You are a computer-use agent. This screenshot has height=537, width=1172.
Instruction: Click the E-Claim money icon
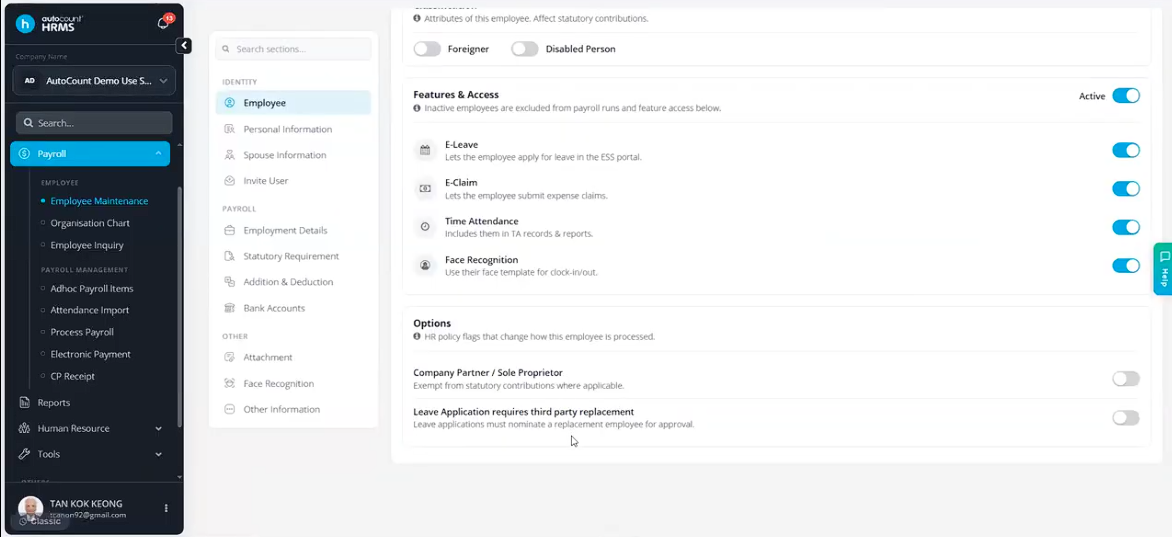pos(425,188)
